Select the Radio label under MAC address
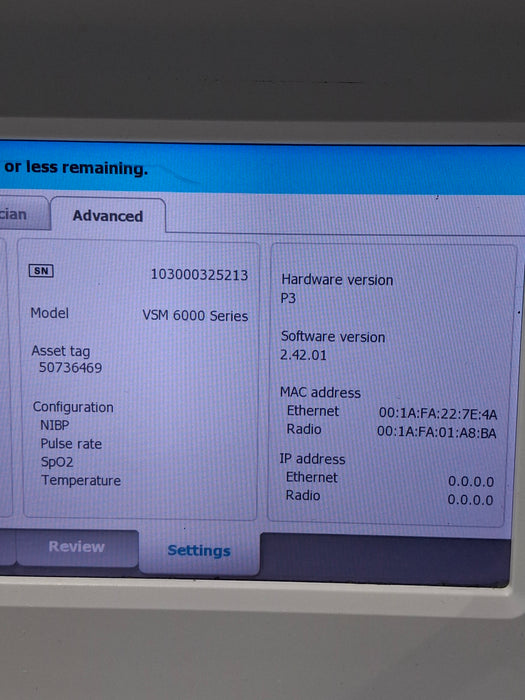 (x=304, y=429)
